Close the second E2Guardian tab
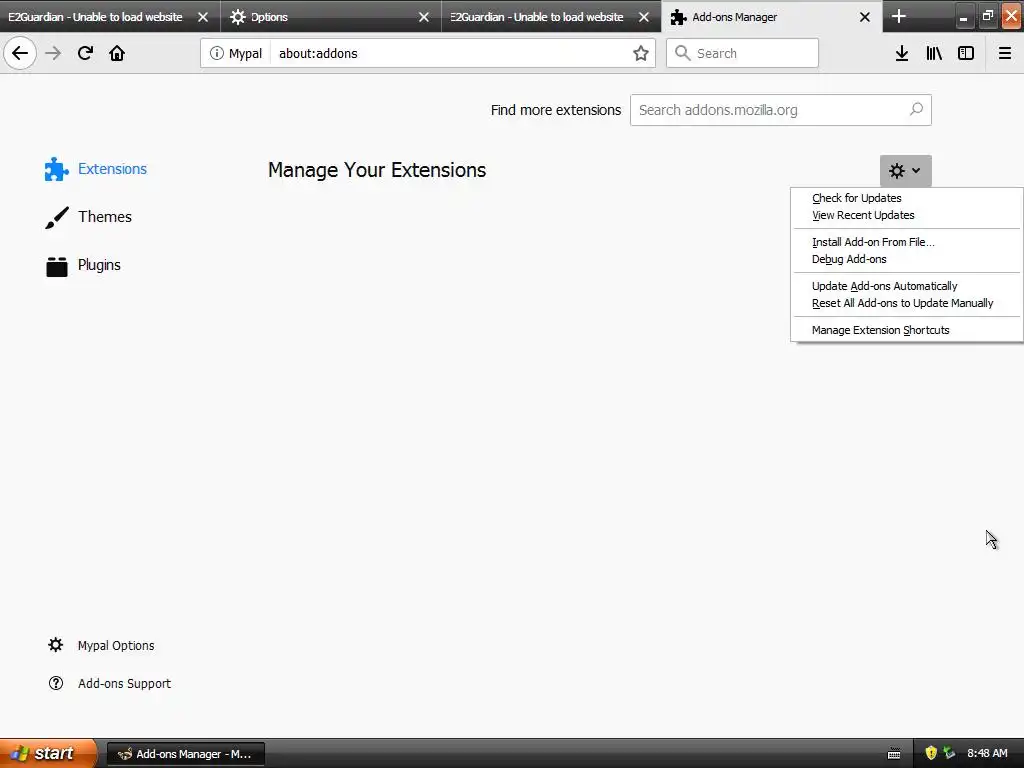The image size is (1024, 768). click(644, 17)
